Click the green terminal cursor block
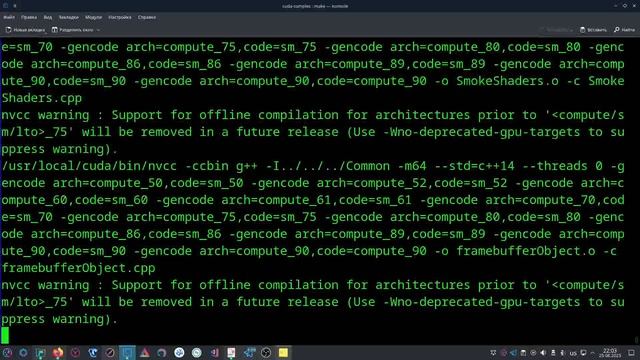Viewport: 640px width, 360px height. point(5,336)
